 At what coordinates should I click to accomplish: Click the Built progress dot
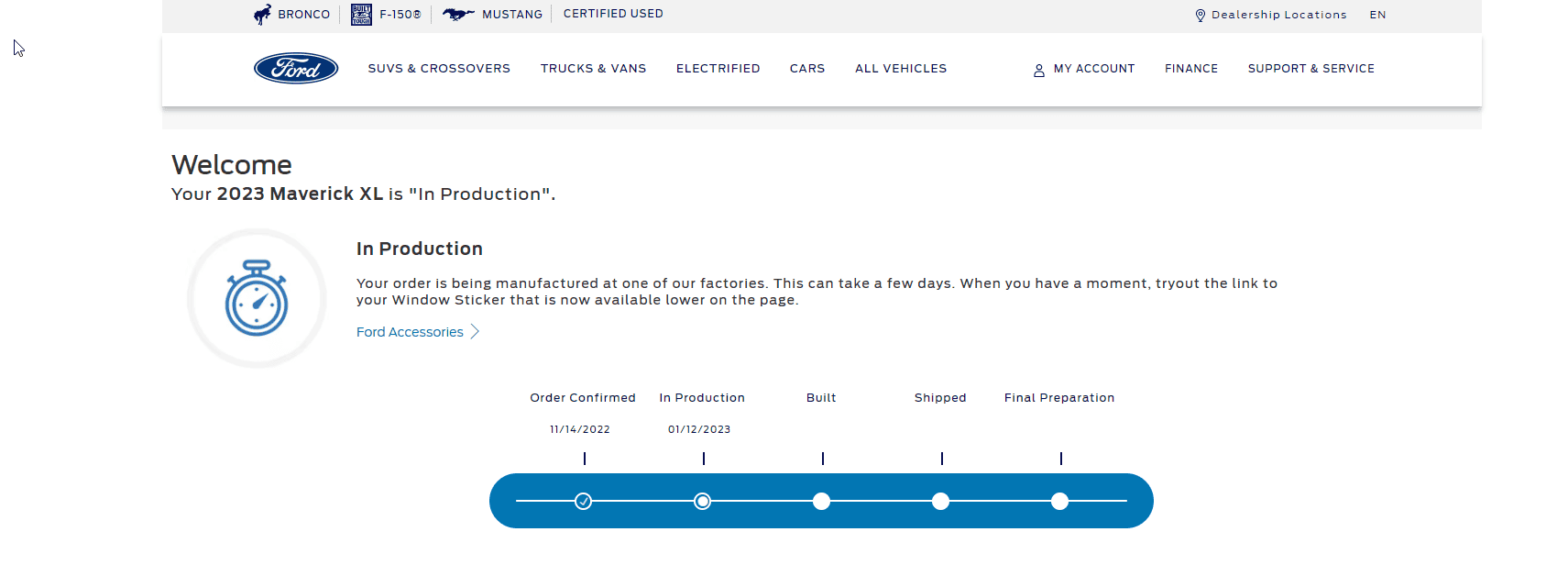point(822,501)
